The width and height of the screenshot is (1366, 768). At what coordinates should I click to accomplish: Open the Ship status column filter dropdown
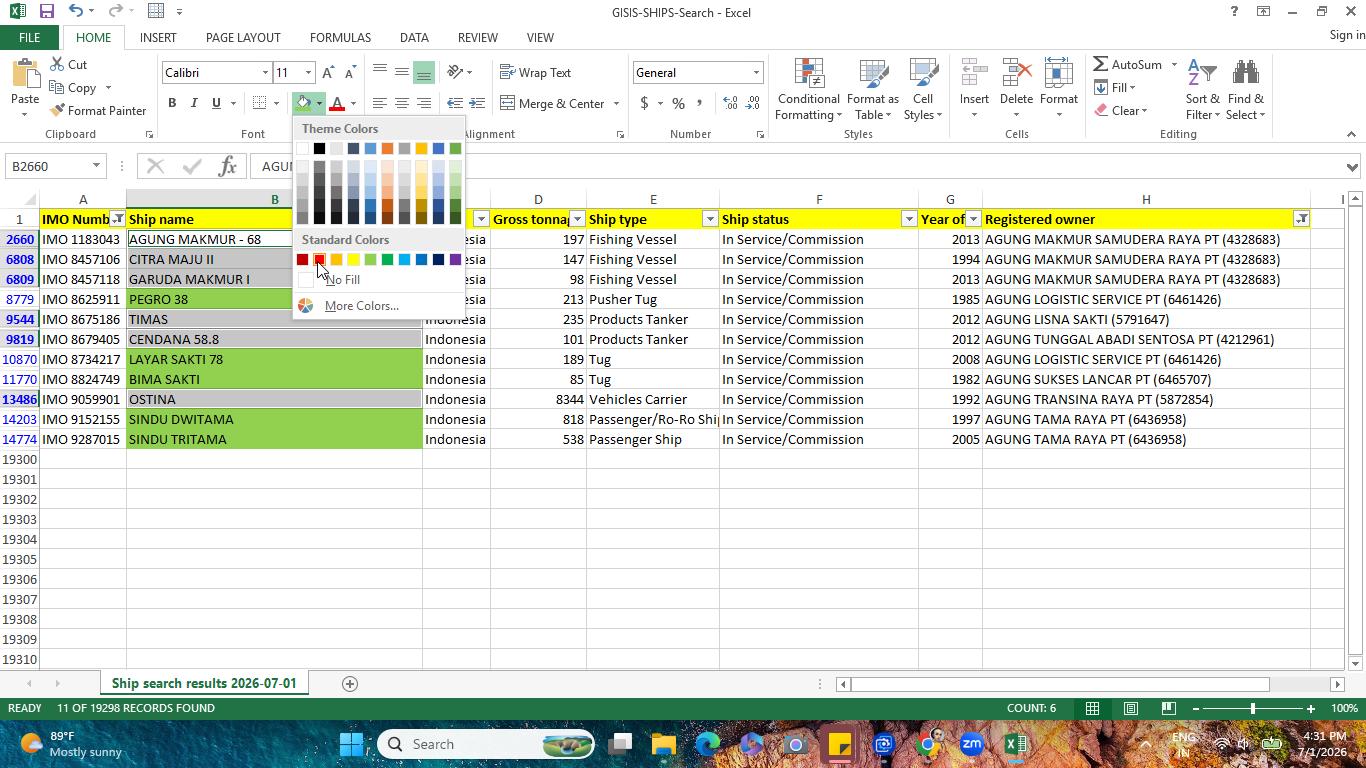tap(908, 219)
